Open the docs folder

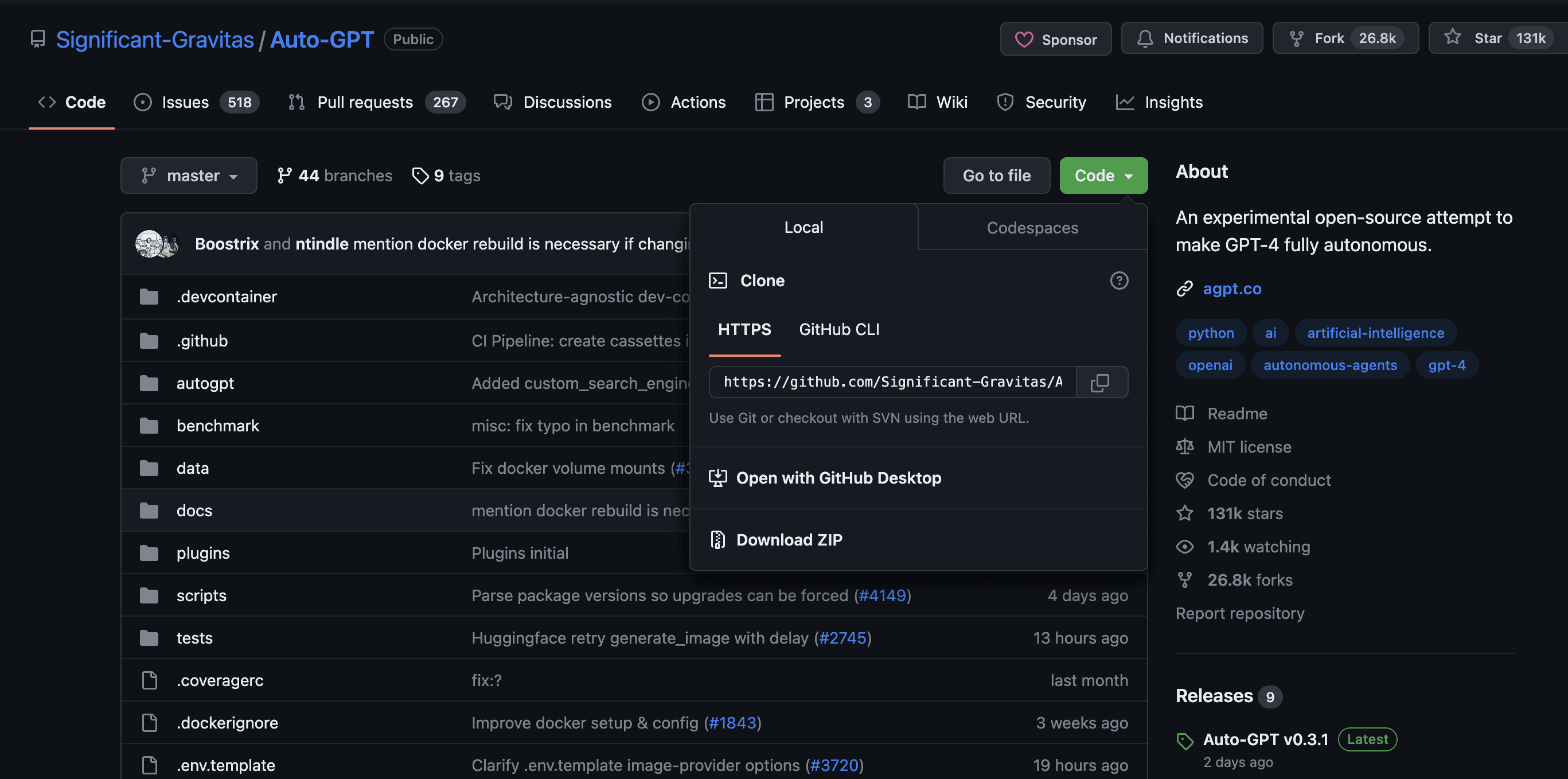pos(194,510)
